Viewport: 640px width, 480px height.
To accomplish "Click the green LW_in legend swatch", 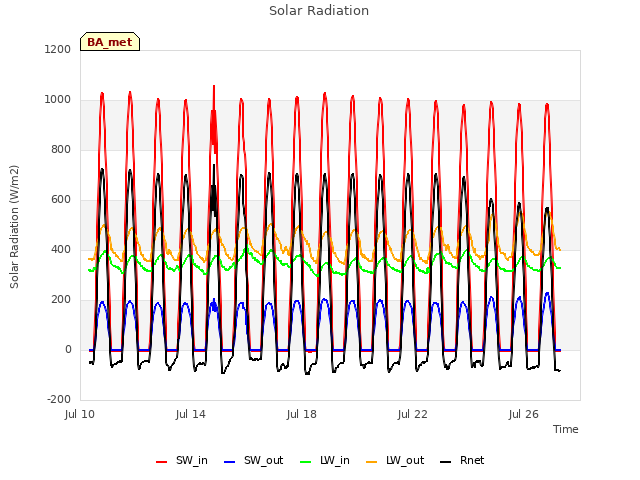I will pos(306,462).
